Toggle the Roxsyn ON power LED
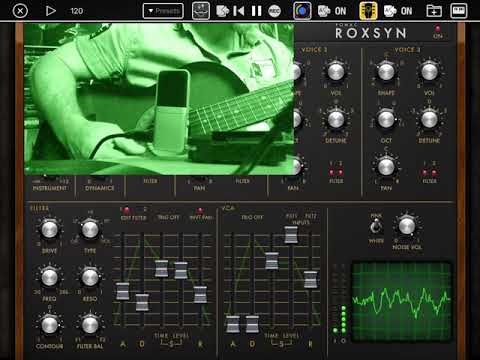This screenshot has width=480, height=360. (x=438, y=29)
